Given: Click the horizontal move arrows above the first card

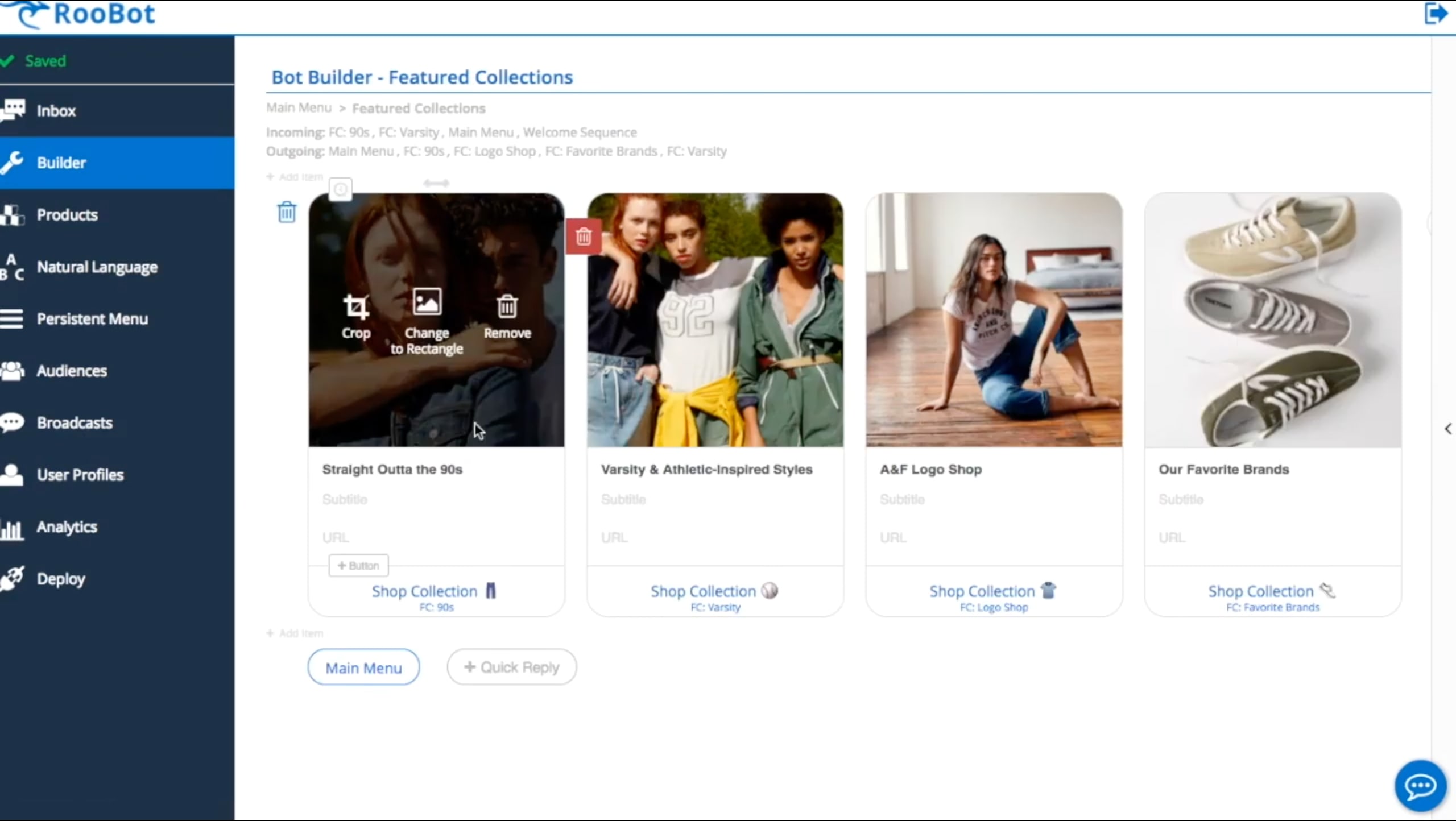Looking at the screenshot, I should coord(436,183).
